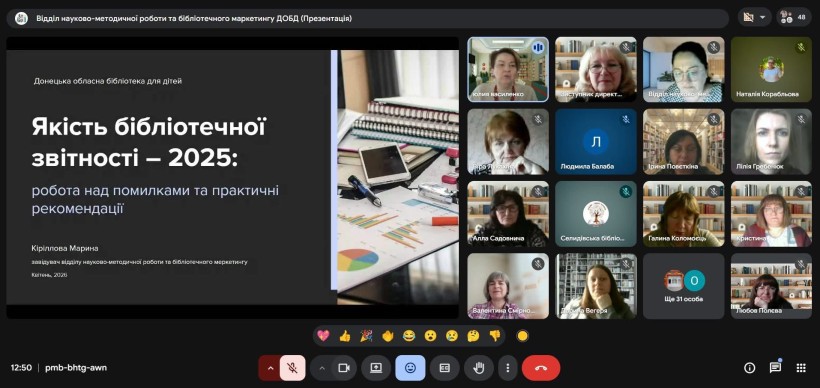
Task: Click the meeting title Відділ науково-методичної роботи
Action: [194, 18]
